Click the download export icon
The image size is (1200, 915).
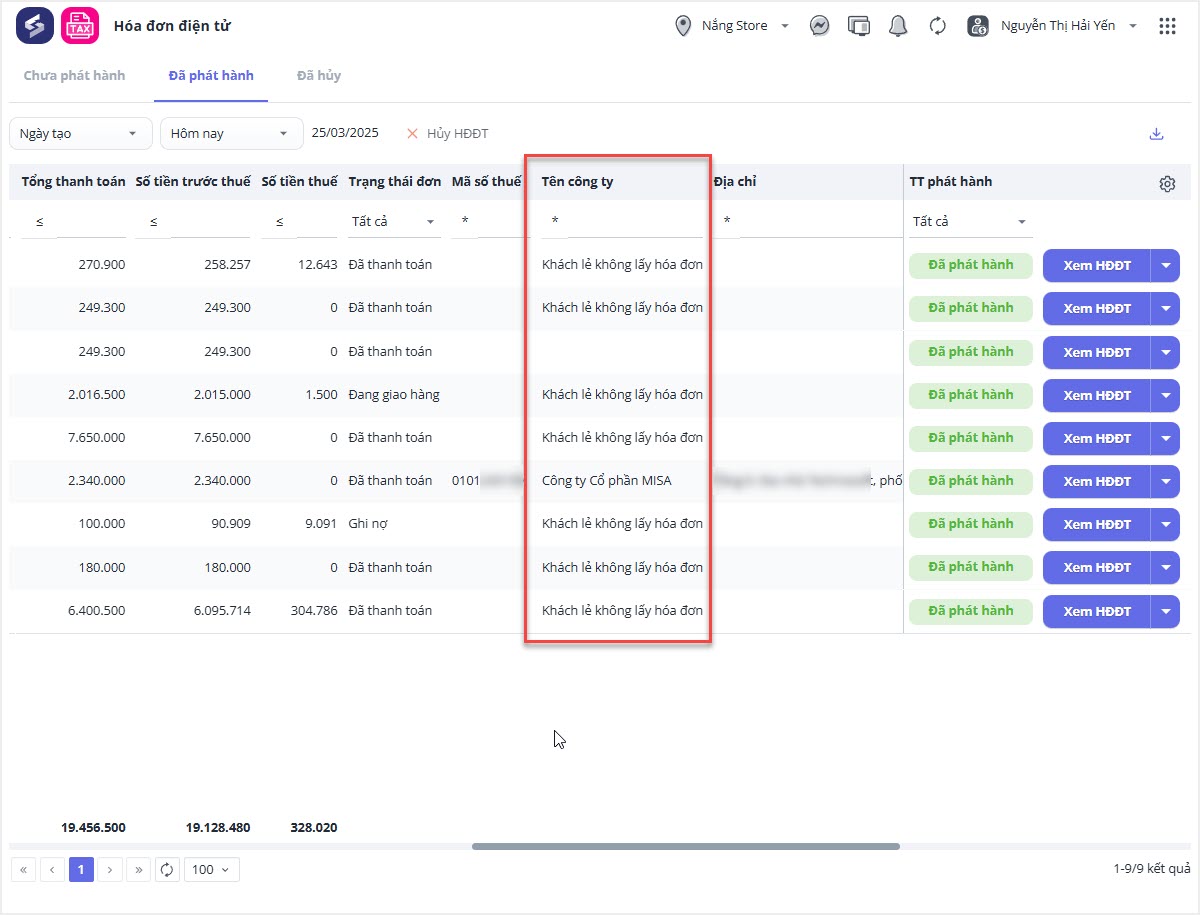(x=1156, y=134)
